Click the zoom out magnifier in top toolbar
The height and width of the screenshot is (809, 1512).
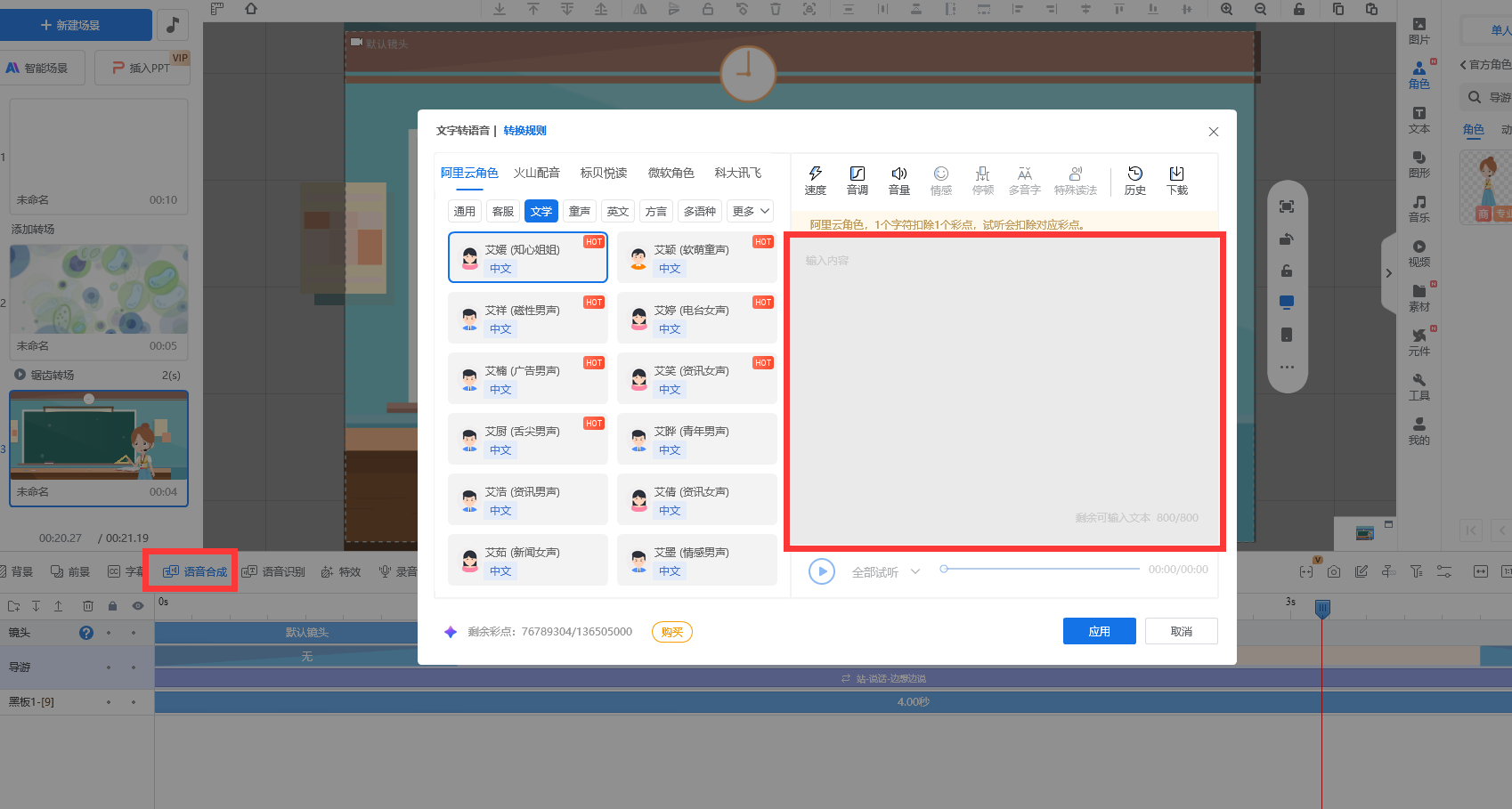1260,9
